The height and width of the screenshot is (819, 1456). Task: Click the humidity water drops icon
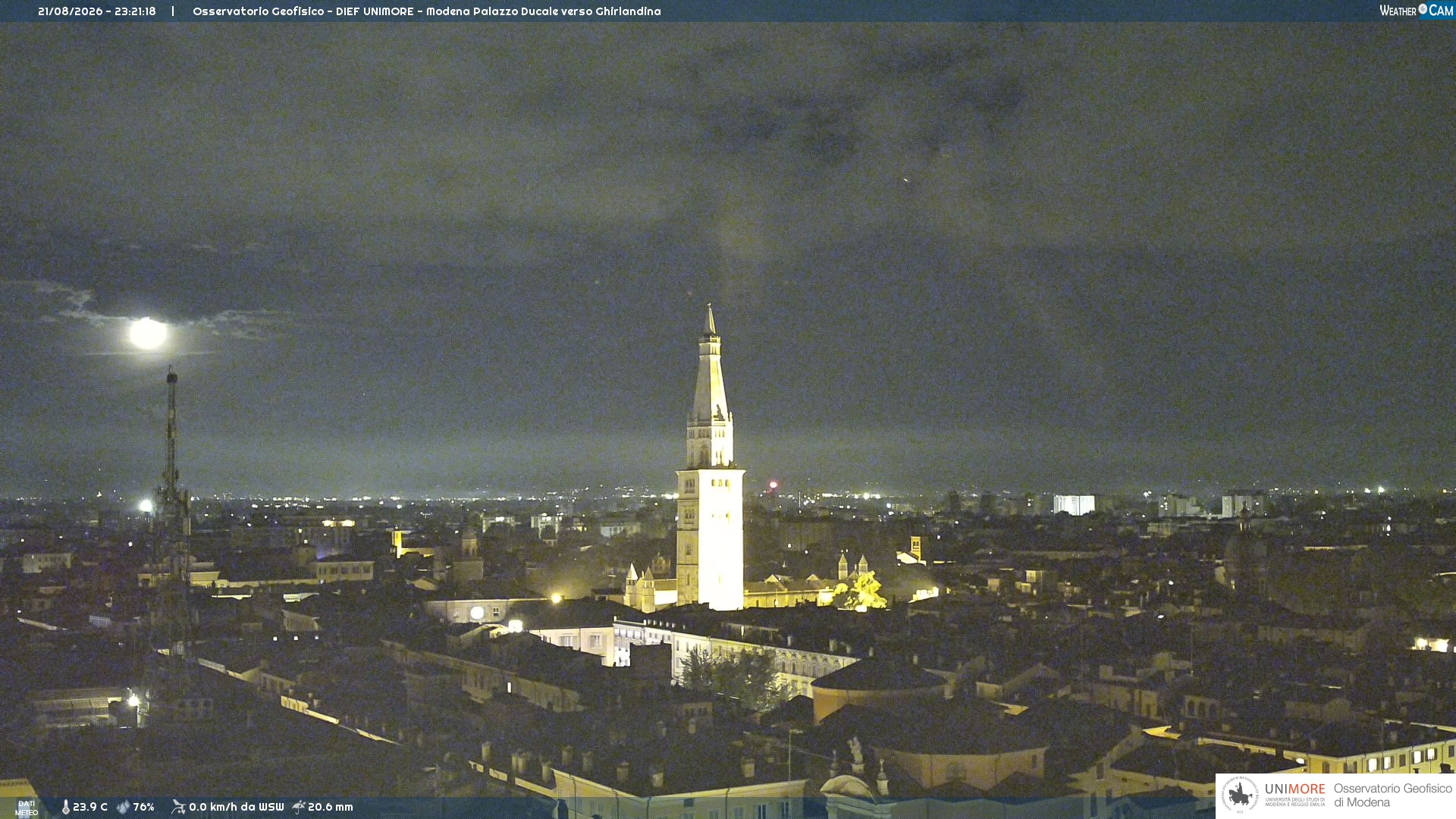tap(123, 807)
